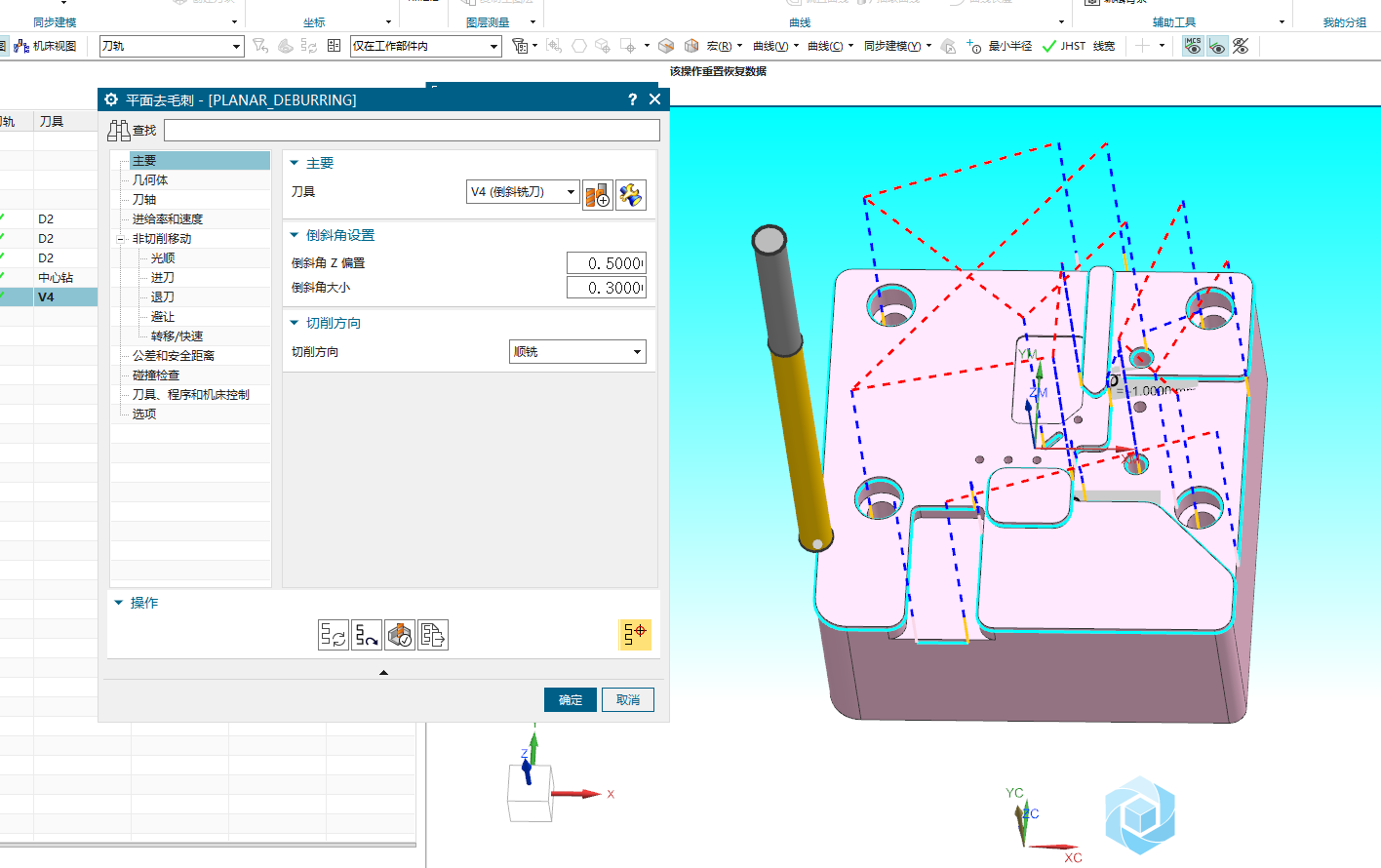Click the dialog settings gear icon
Viewport: 1381px width, 868px height.
(111, 99)
